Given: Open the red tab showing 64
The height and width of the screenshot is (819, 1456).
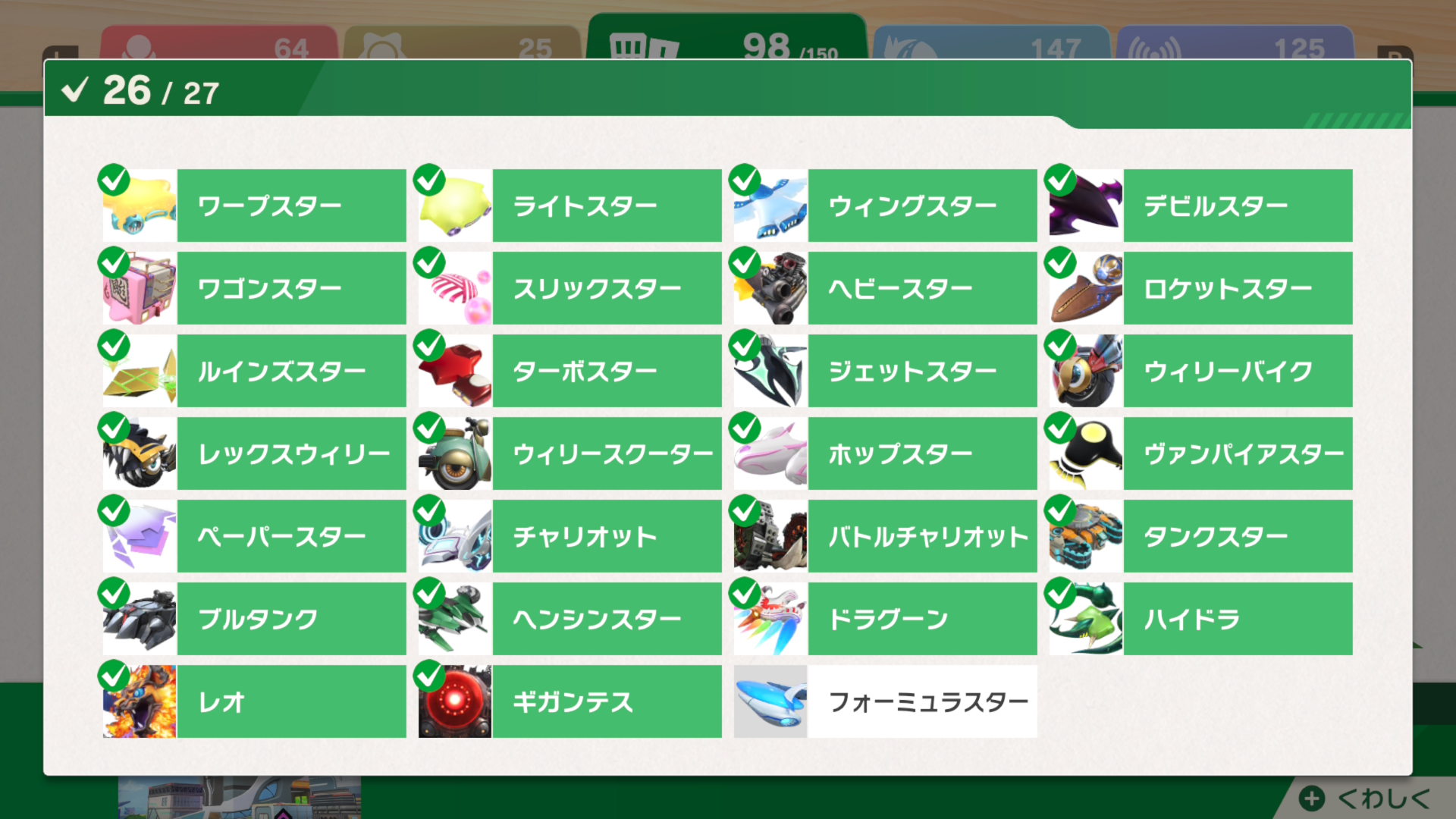Looking at the screenshot, I should (218, 43).
